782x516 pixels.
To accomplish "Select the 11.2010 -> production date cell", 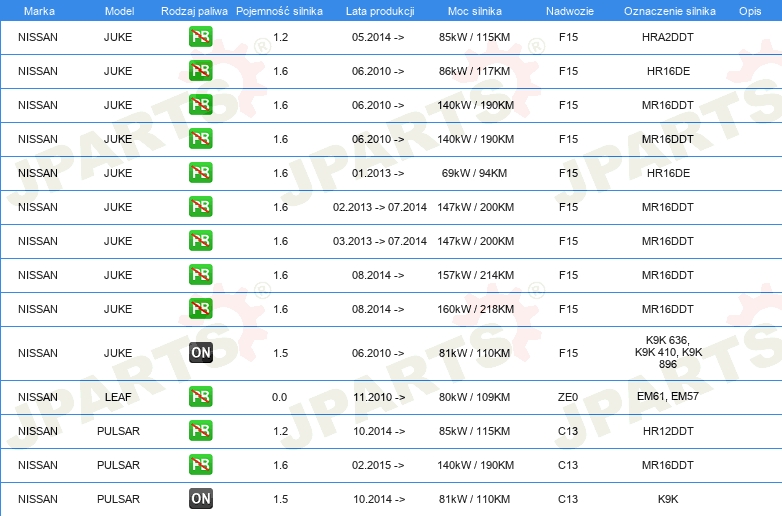I will [x=379, y=397].
